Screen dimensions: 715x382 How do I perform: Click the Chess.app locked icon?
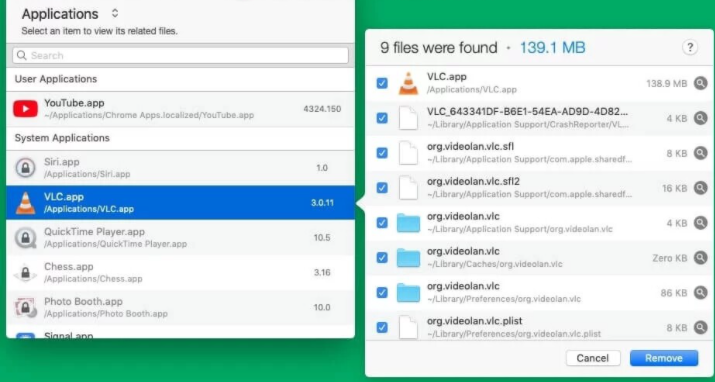(x=26, y=273)
